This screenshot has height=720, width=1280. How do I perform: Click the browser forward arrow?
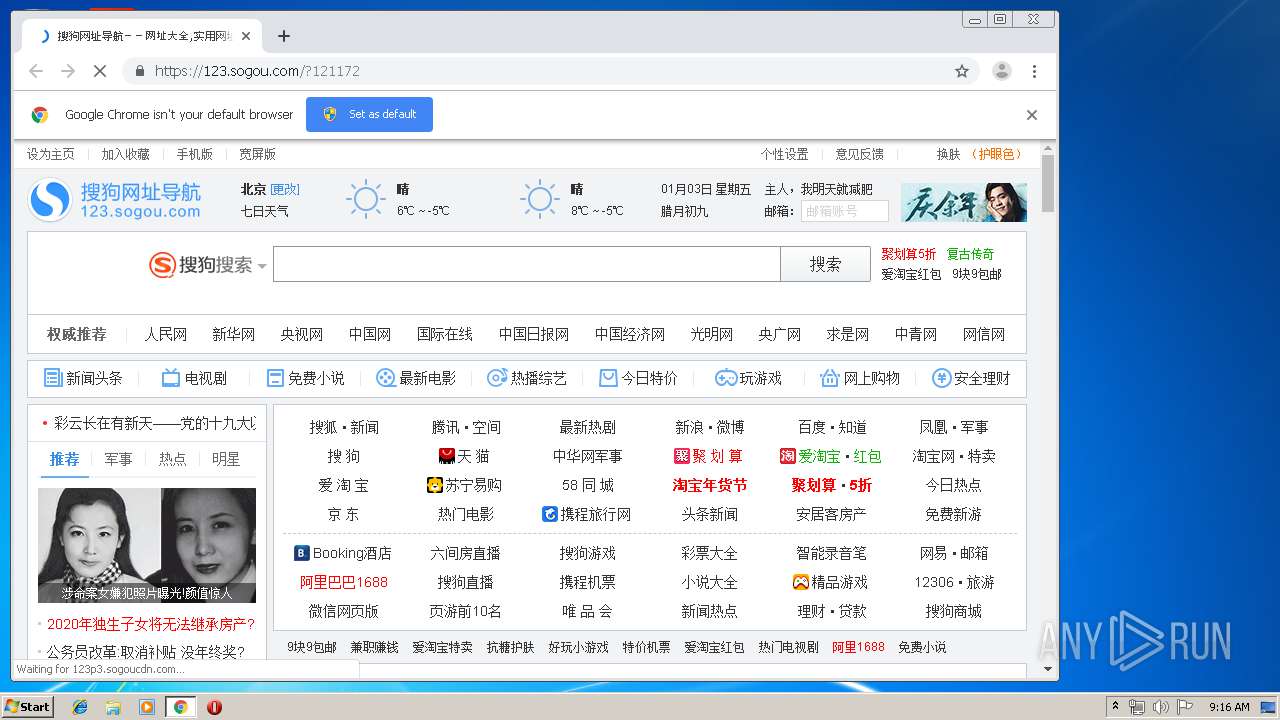tap(68, 71)
